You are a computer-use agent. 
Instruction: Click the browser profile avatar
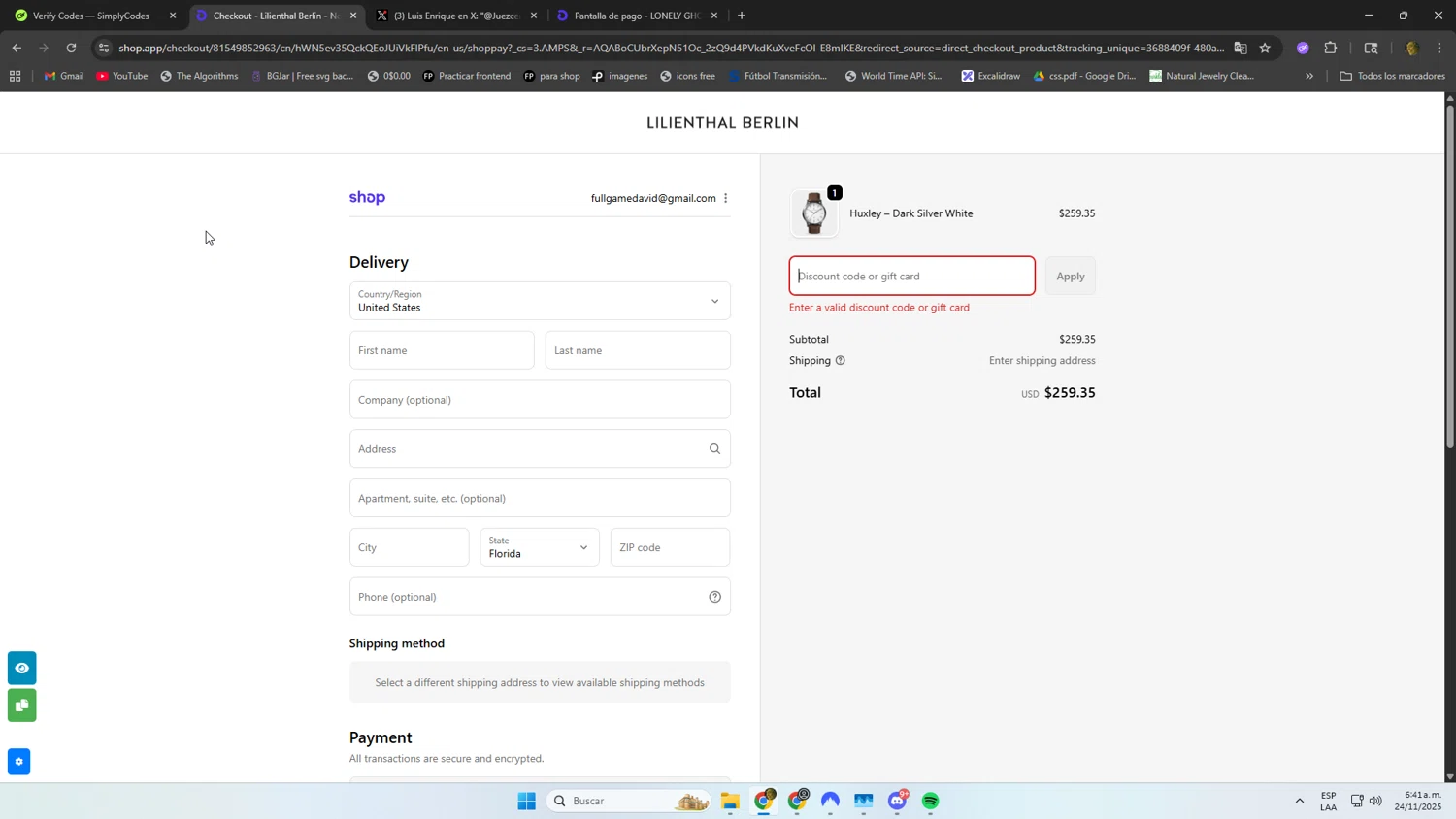(1411, 48)
